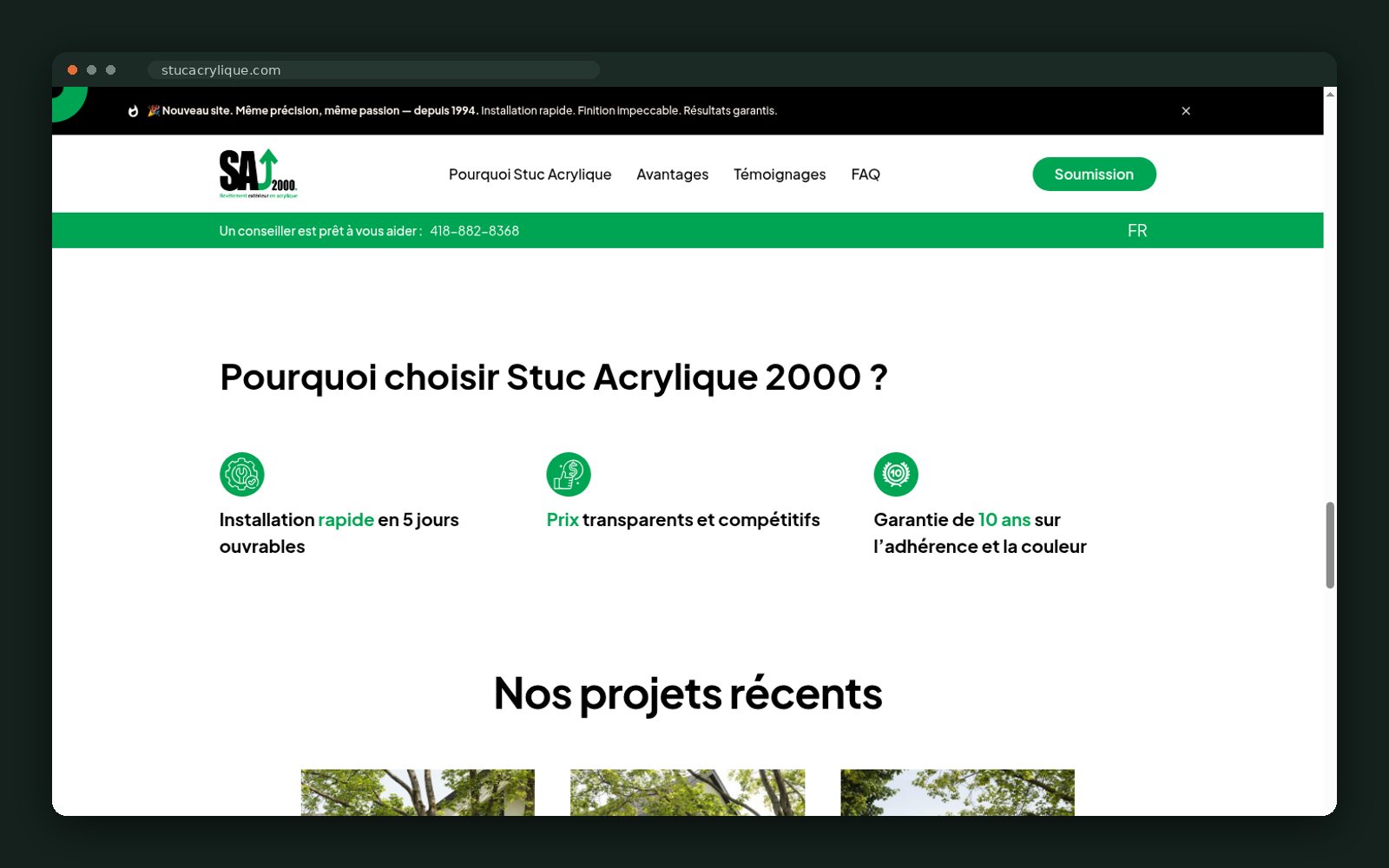The width and height of the screenshot is (1389, 868).
Task: Open first recent project thumbnail
Action: pos(418,792)
